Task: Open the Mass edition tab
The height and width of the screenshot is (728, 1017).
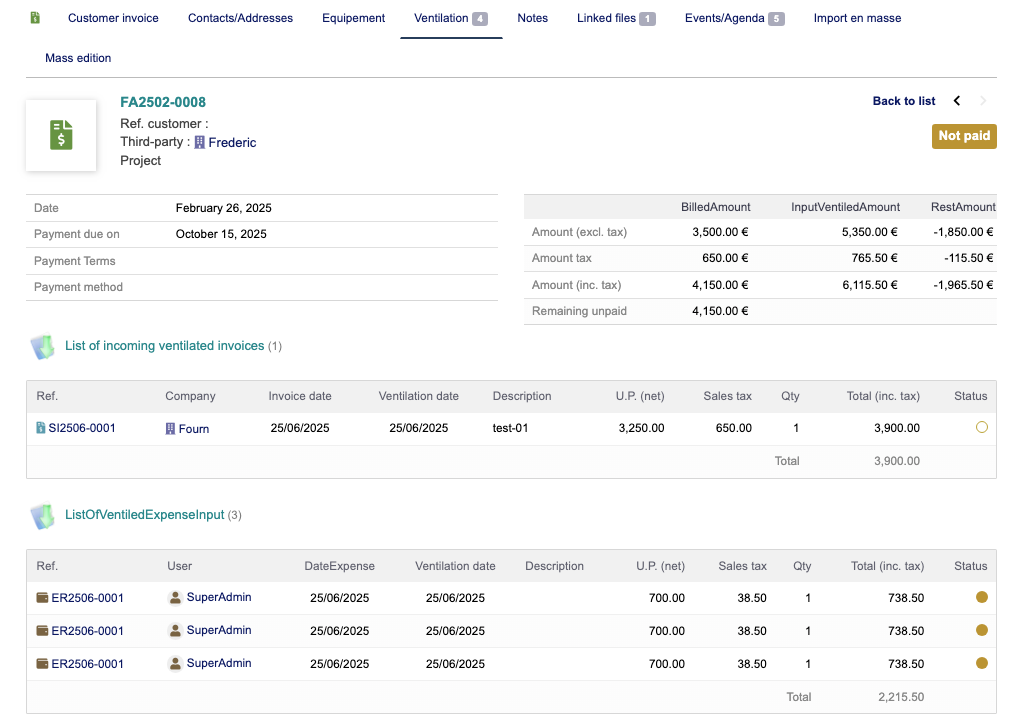Action: pyautogui.click(x=78, y=58)
